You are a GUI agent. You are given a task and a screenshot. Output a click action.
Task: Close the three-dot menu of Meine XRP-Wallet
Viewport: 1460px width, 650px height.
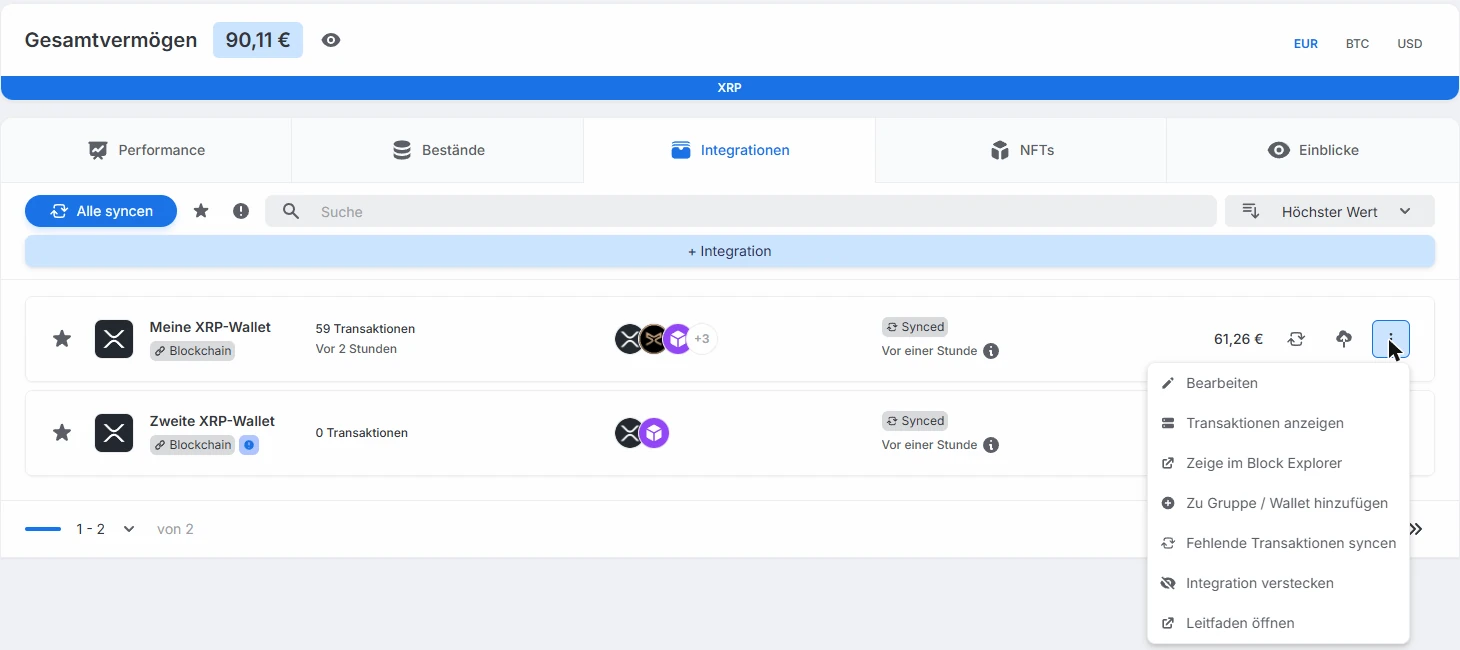[x=1391, y=339]
